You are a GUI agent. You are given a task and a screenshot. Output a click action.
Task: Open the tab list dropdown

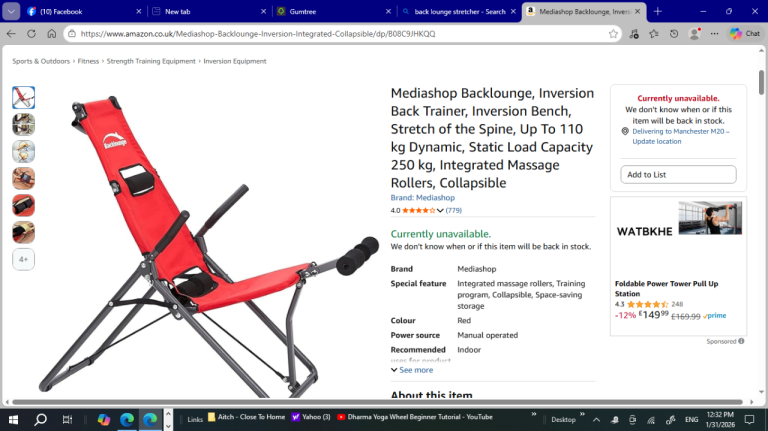tap(11, 11)
